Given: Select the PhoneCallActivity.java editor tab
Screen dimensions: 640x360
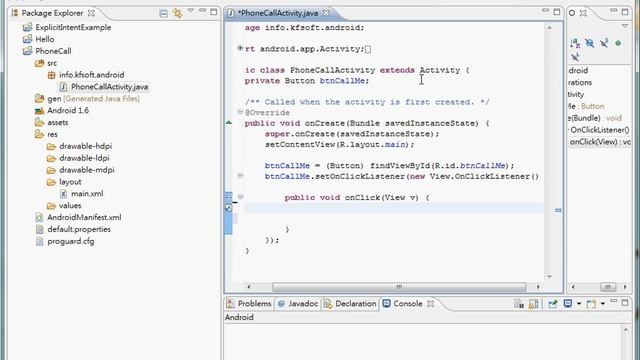Looking at the screenshot, I should 278,13.
